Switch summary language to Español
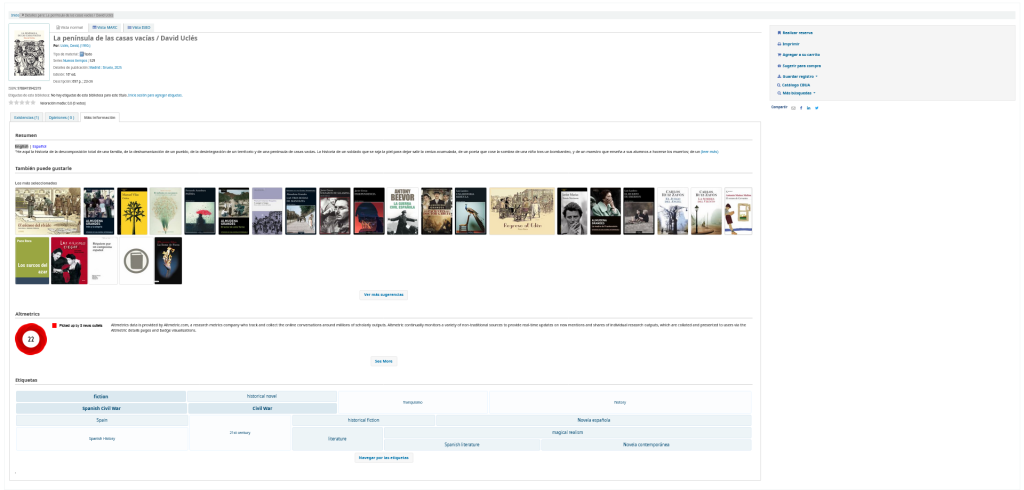The height and width of the screenshot is (490, 1024). [x=40, y=146]
